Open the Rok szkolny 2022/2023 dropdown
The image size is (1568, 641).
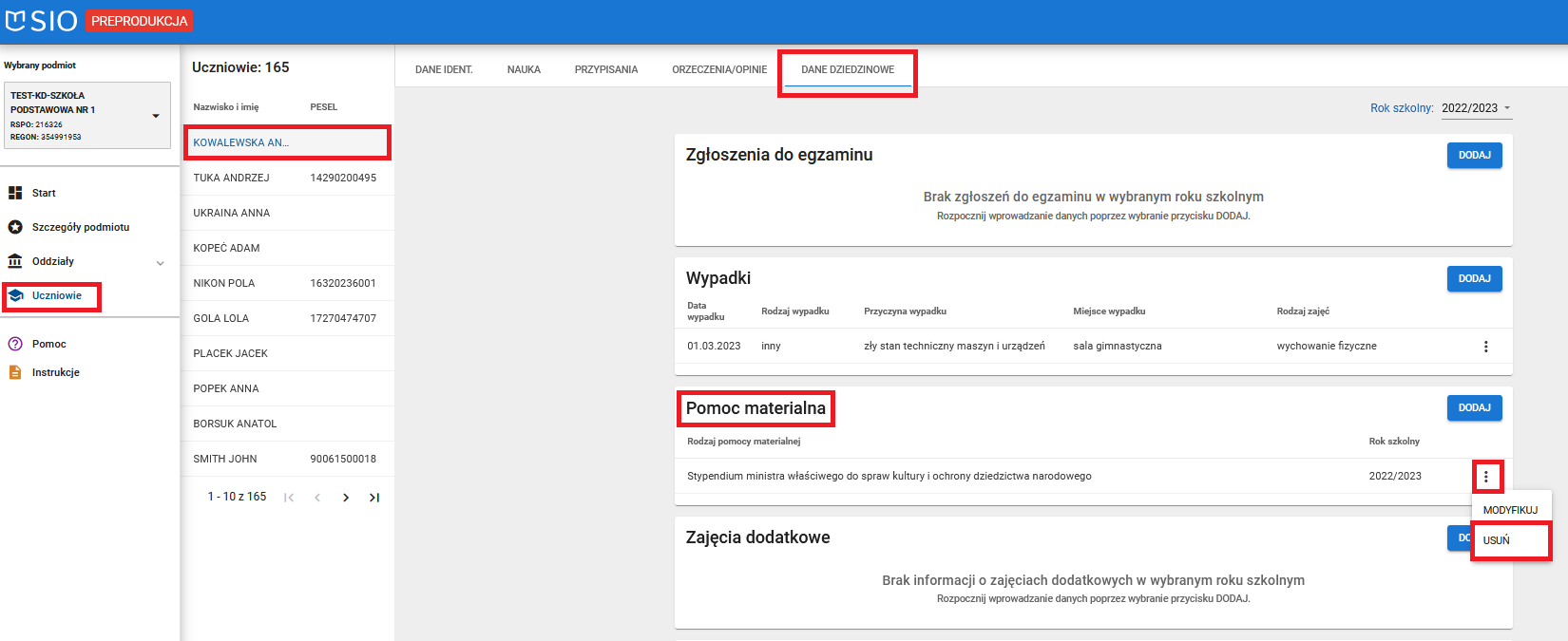pyautogui.click(x=1476, y=108)
